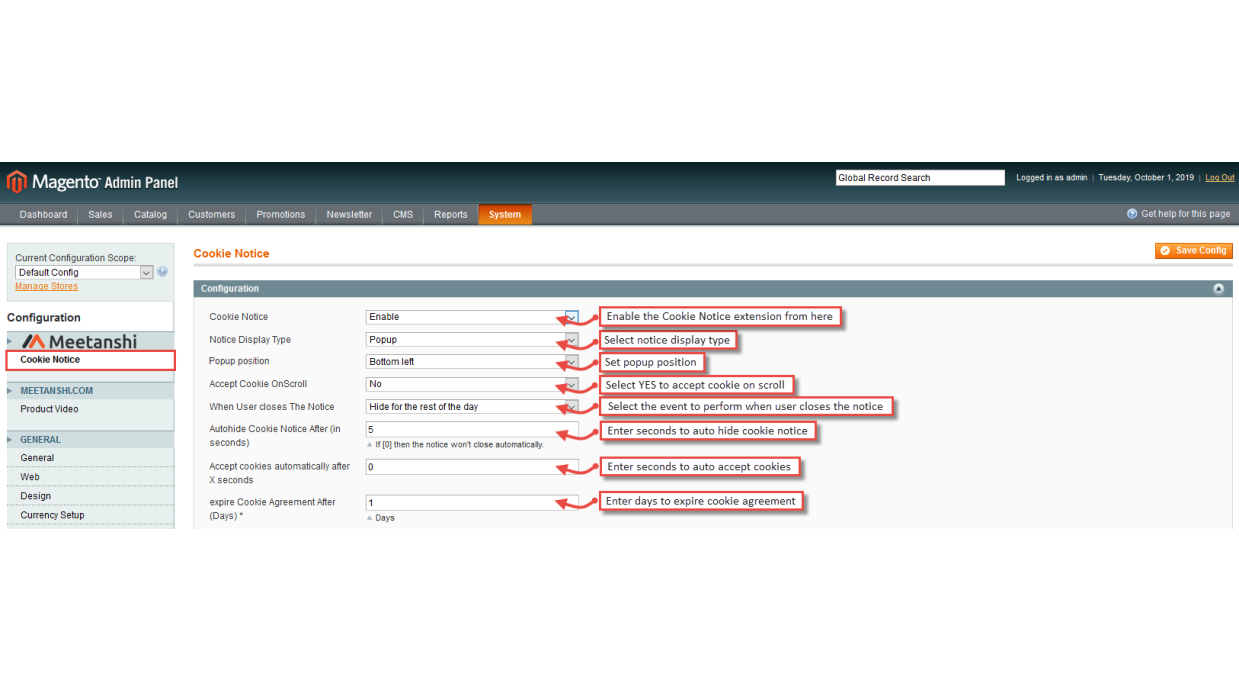Open the Popup position dropdown
Screen dimensions: 1239x690
pyautogui.click(x=472, y=362)
